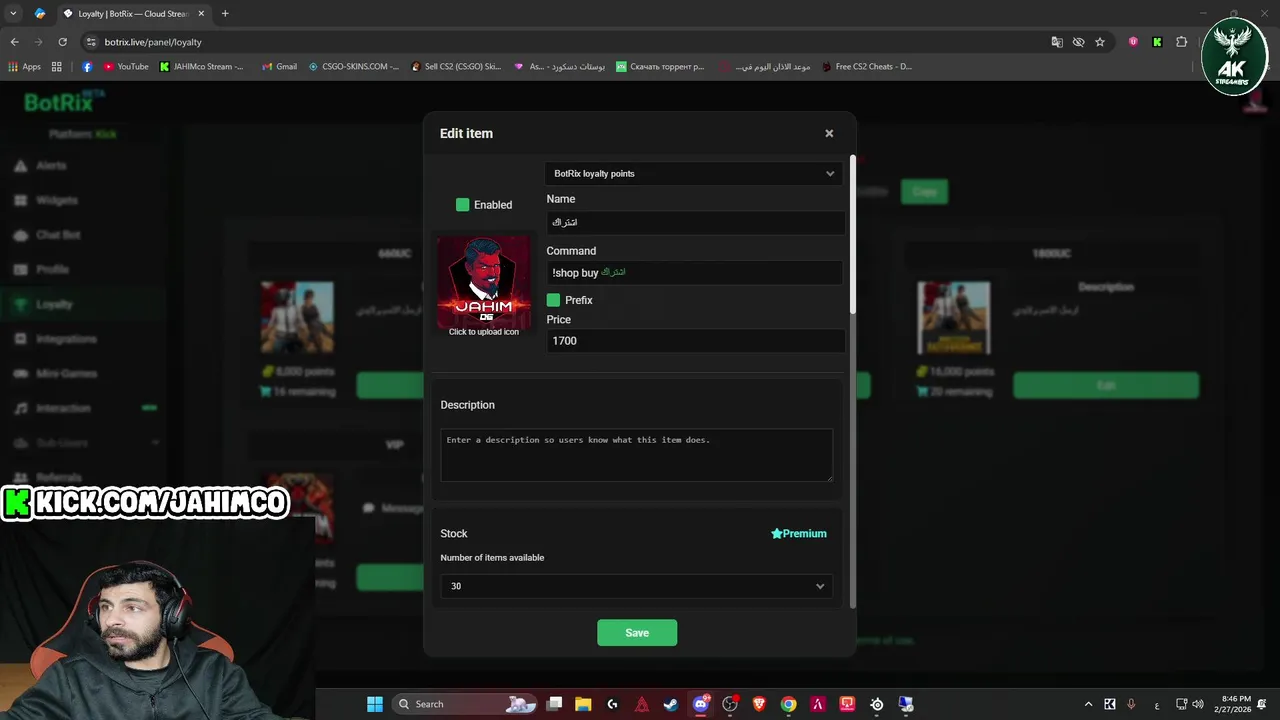Image resolution: width=1280 pixels, height=720 pixels.
Task: Switch the Arabic input language indicator
Action: point(1157,704)
